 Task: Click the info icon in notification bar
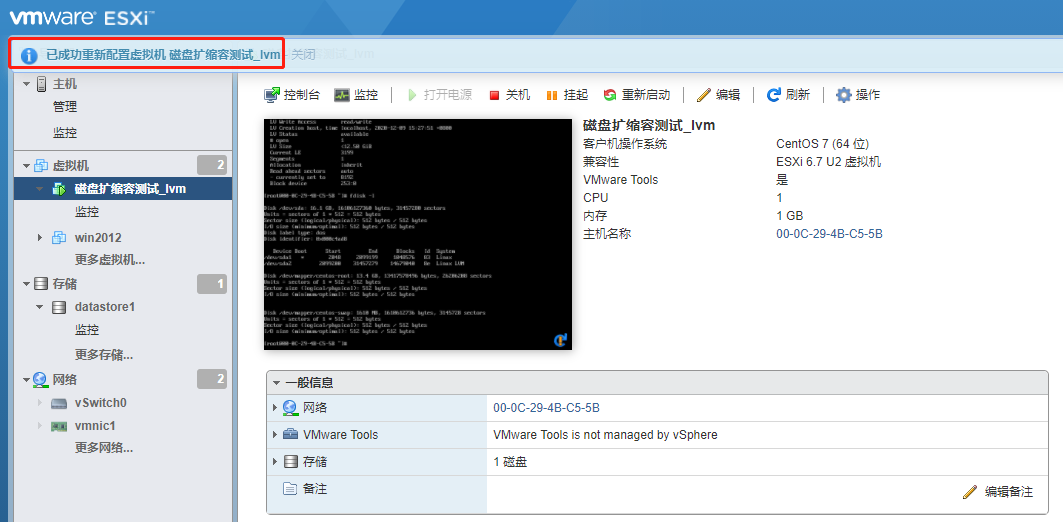click(x=28, y=56)
